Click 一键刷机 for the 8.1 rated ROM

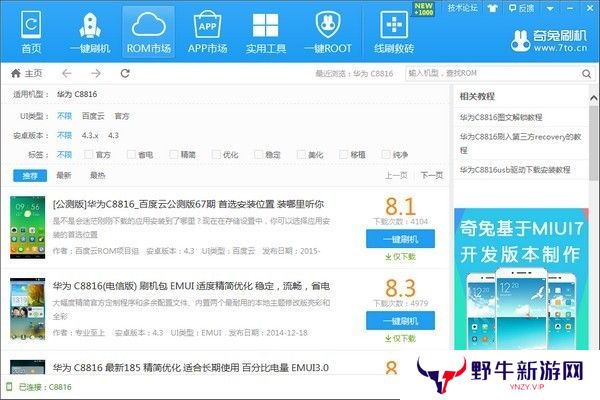(400, 239)
